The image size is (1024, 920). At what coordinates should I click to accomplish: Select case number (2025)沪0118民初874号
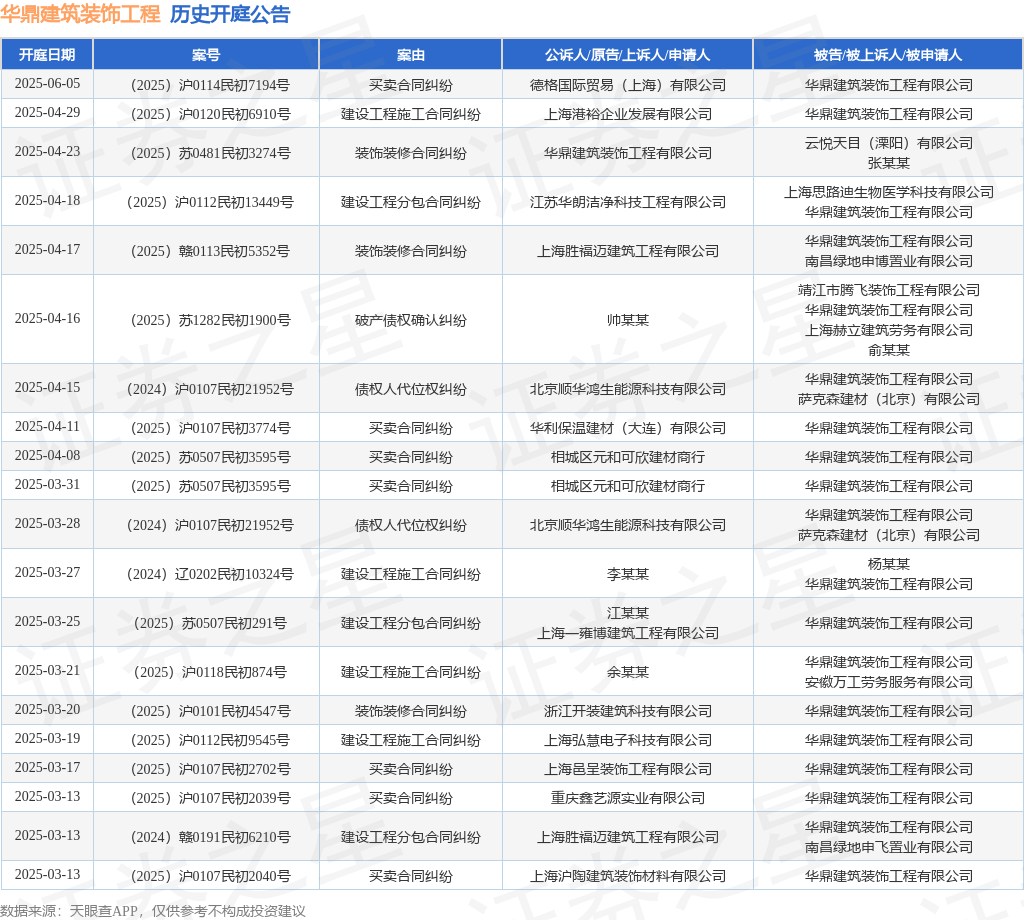[210, 672]
